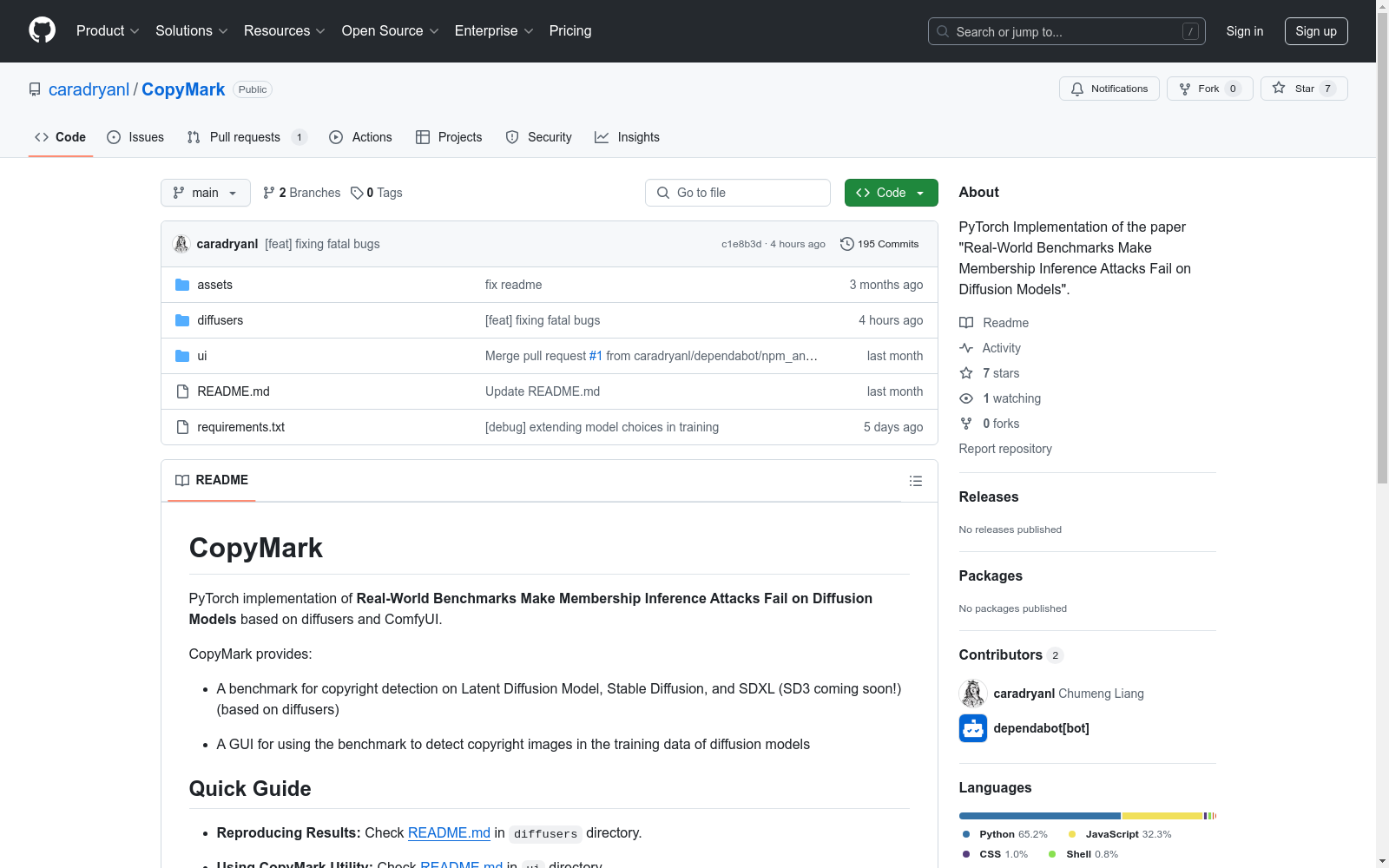Open README.md link in Quick Guide
The image size is (1389, 868).
449,832
